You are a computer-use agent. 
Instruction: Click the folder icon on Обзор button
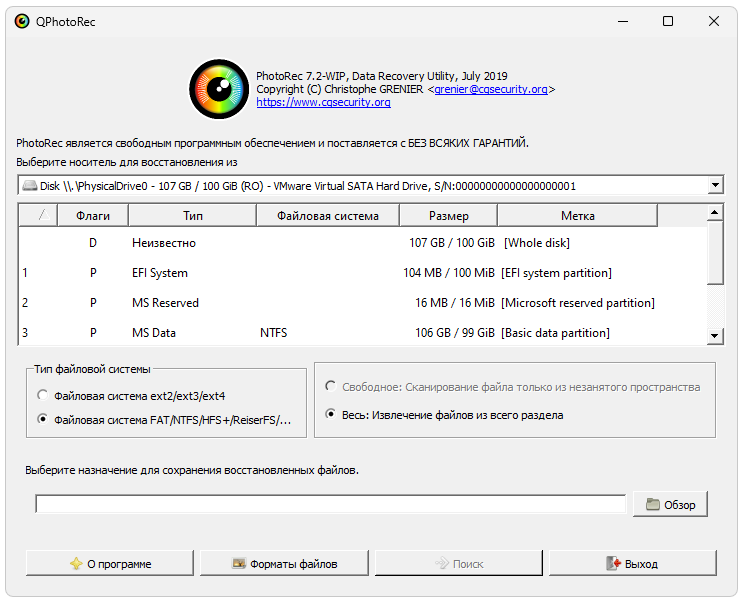point(653,505)
